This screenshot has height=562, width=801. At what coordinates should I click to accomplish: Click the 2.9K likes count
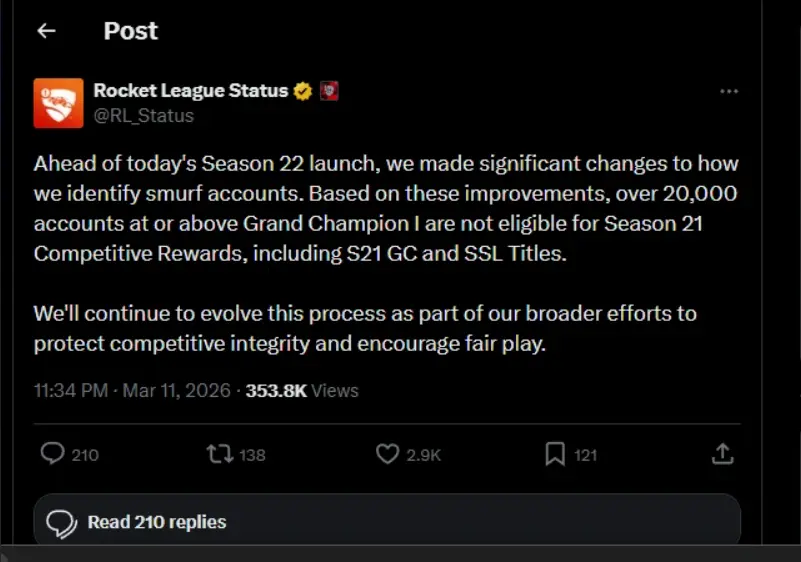[424, 455]
